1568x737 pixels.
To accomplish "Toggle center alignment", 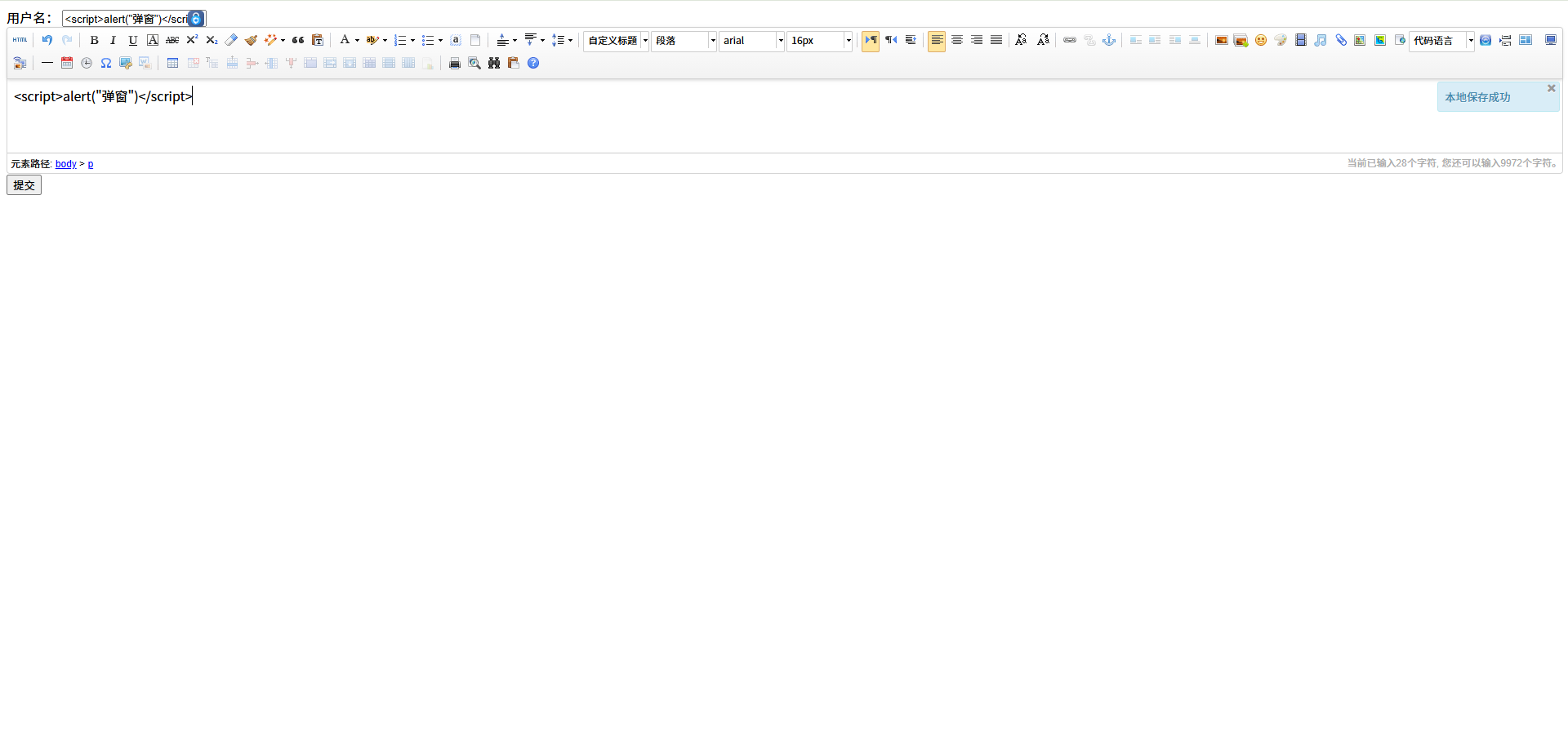I will [x=957, y=40].
